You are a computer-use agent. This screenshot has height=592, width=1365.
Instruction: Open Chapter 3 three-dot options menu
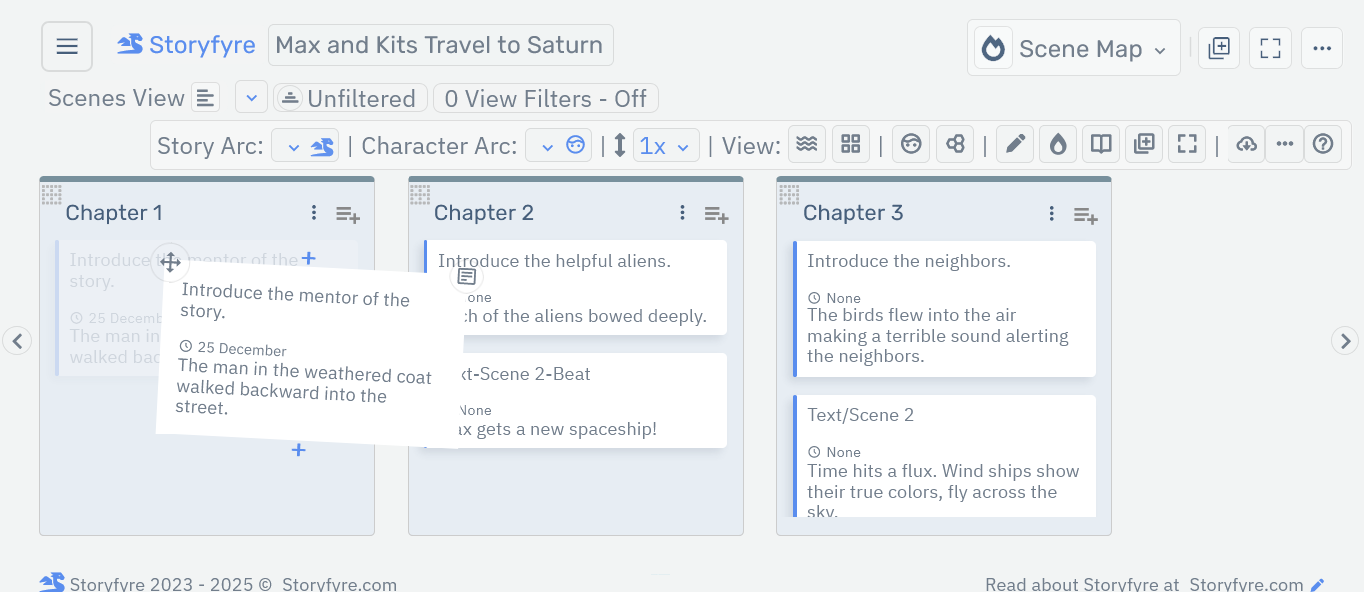pyautogui.click(x=1051, y=213)
